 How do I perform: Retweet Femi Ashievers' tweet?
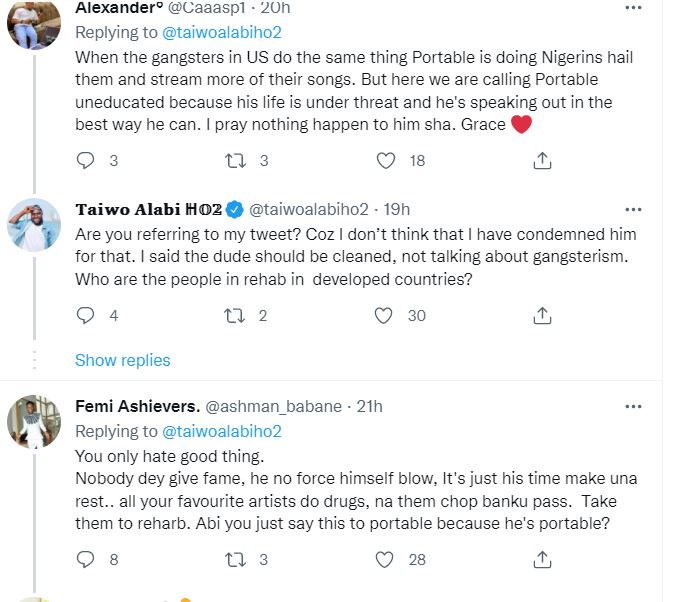pyautogui.click(x=234, y=561)
